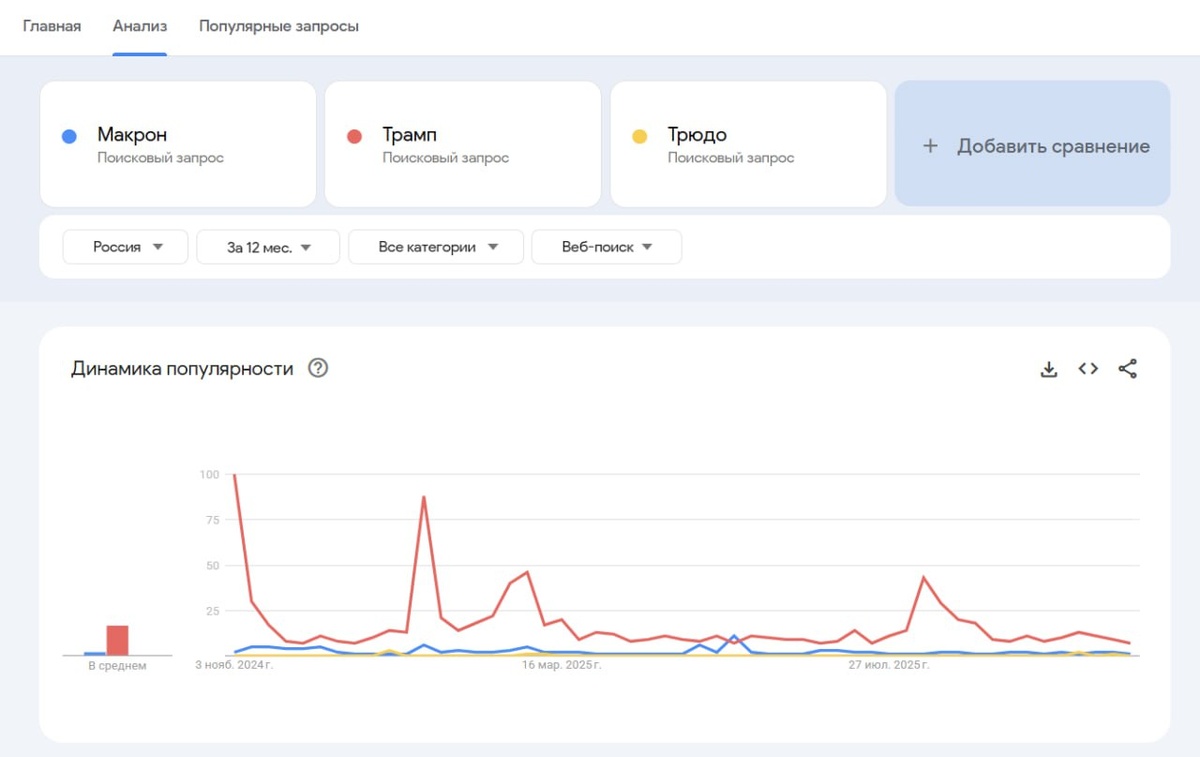Edit the Трюдо search term card
The image size is (1200, 757).
(749, 144)
